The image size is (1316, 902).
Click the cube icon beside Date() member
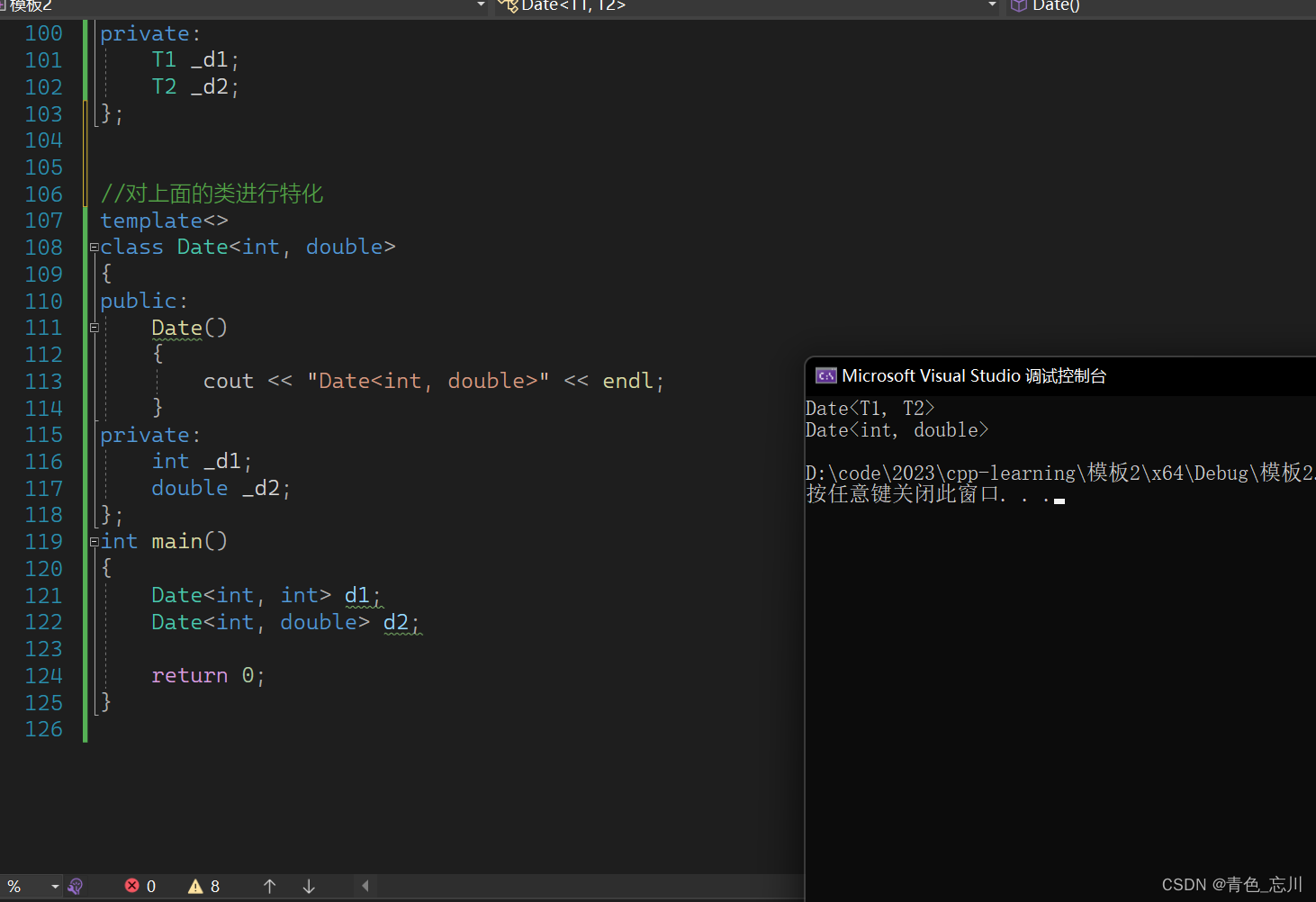(1019, 5)
